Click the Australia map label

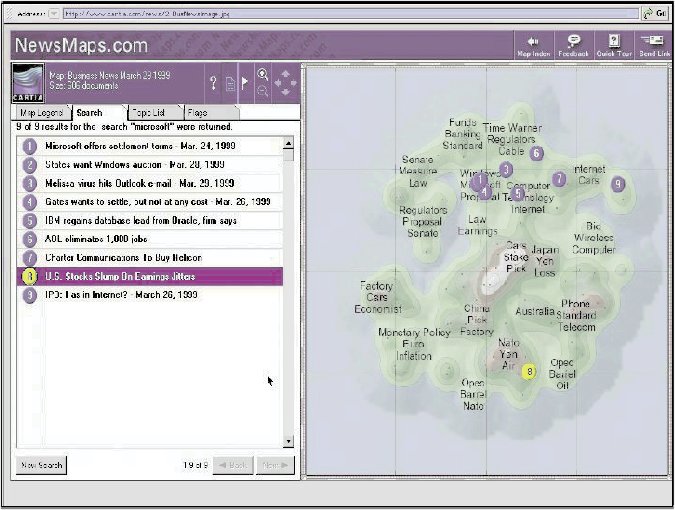coord(535,311)
